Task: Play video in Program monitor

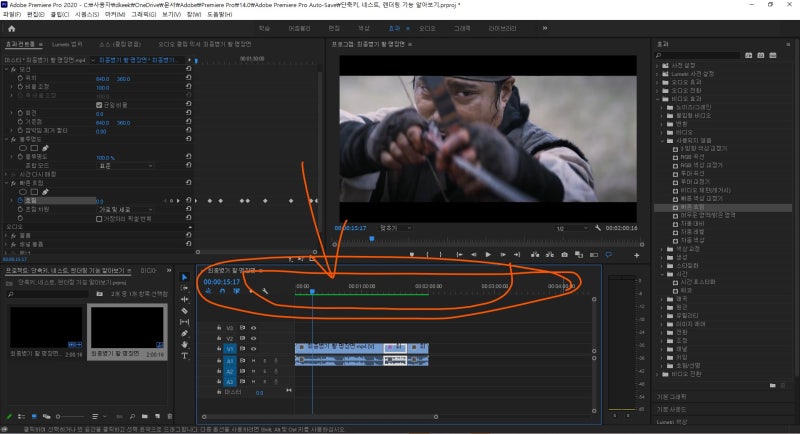Action: tap(488, 254)
